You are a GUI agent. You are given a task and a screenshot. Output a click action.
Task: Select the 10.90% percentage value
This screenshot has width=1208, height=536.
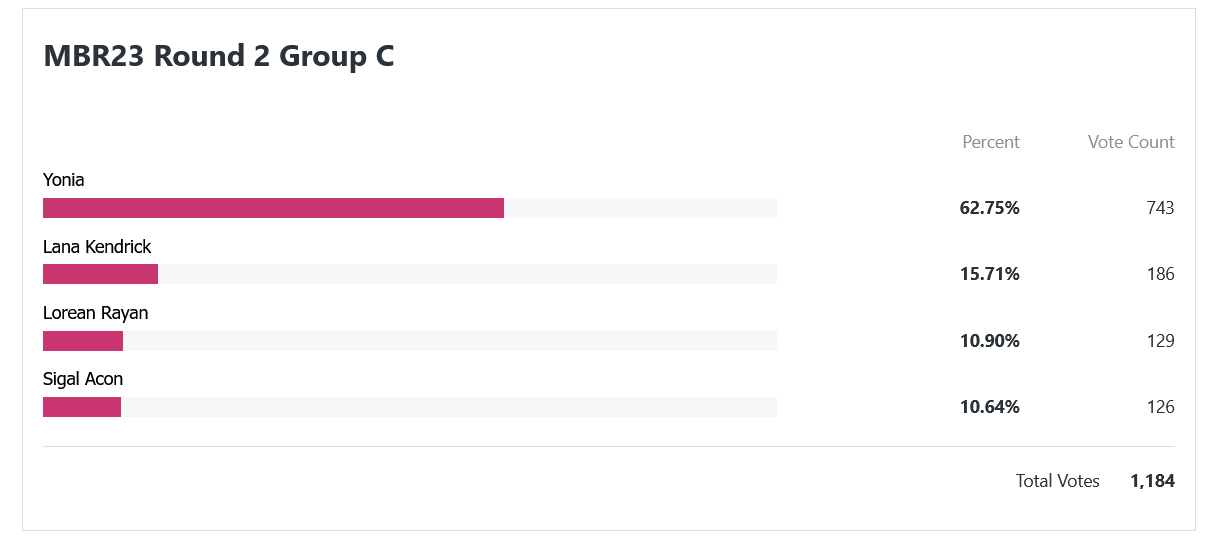[x=990, y=341]
